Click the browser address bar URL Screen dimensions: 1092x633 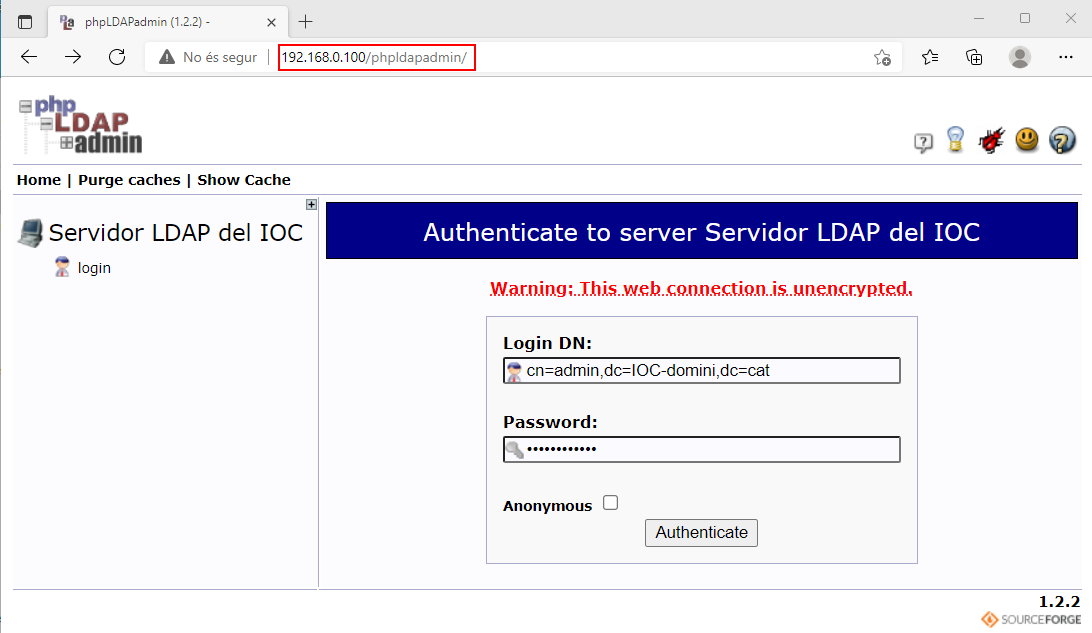click(375, 57)
